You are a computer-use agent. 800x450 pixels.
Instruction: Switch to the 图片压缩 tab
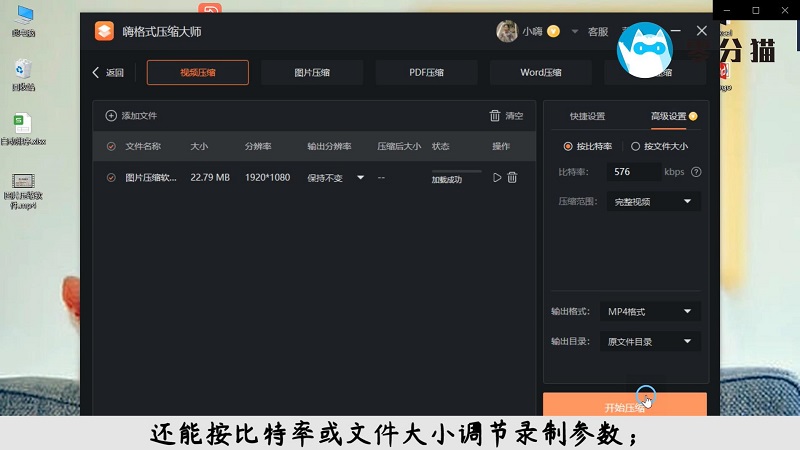[311, 72]
